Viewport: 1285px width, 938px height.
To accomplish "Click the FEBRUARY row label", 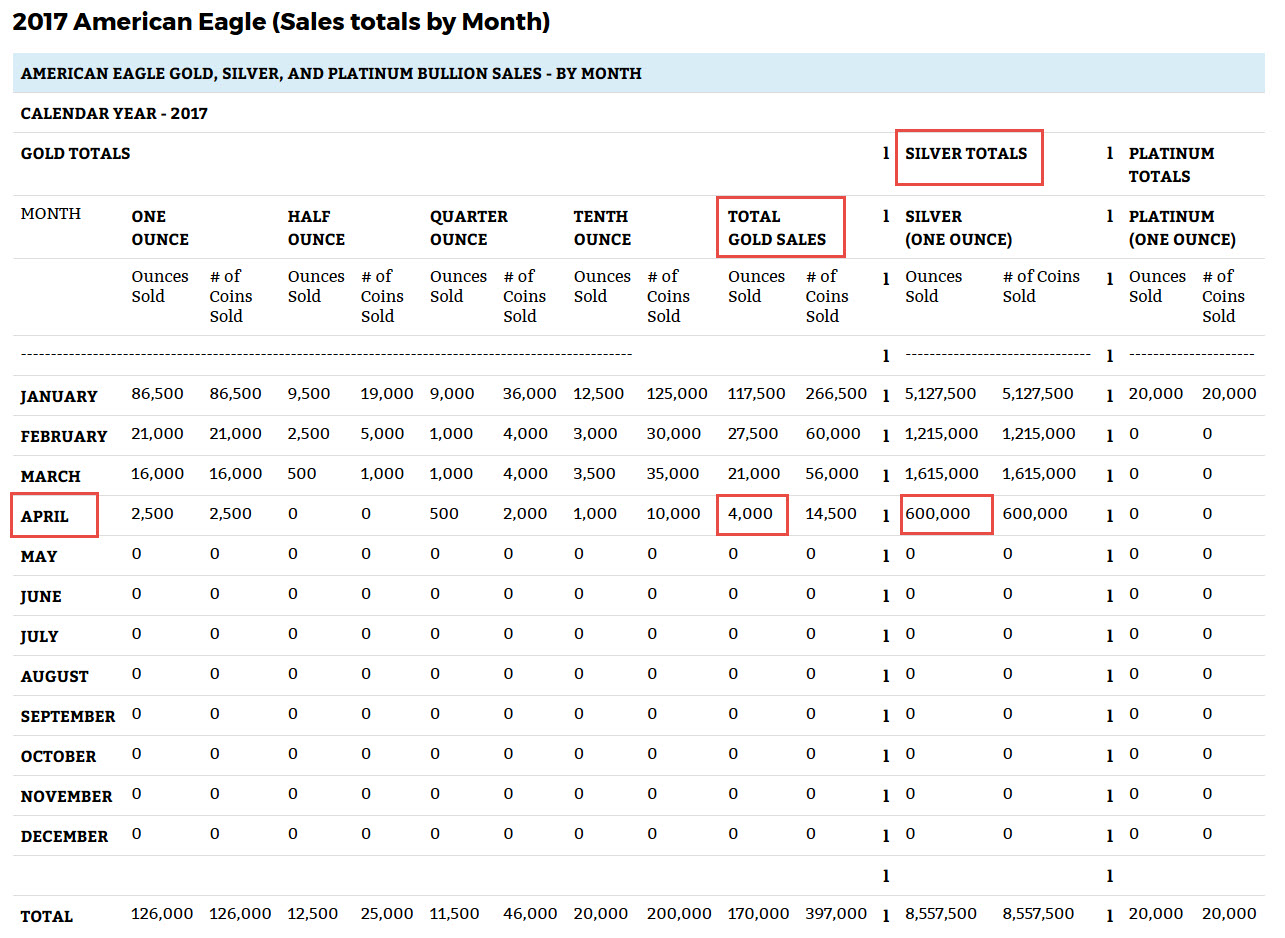I will click(x=64, y=436).
